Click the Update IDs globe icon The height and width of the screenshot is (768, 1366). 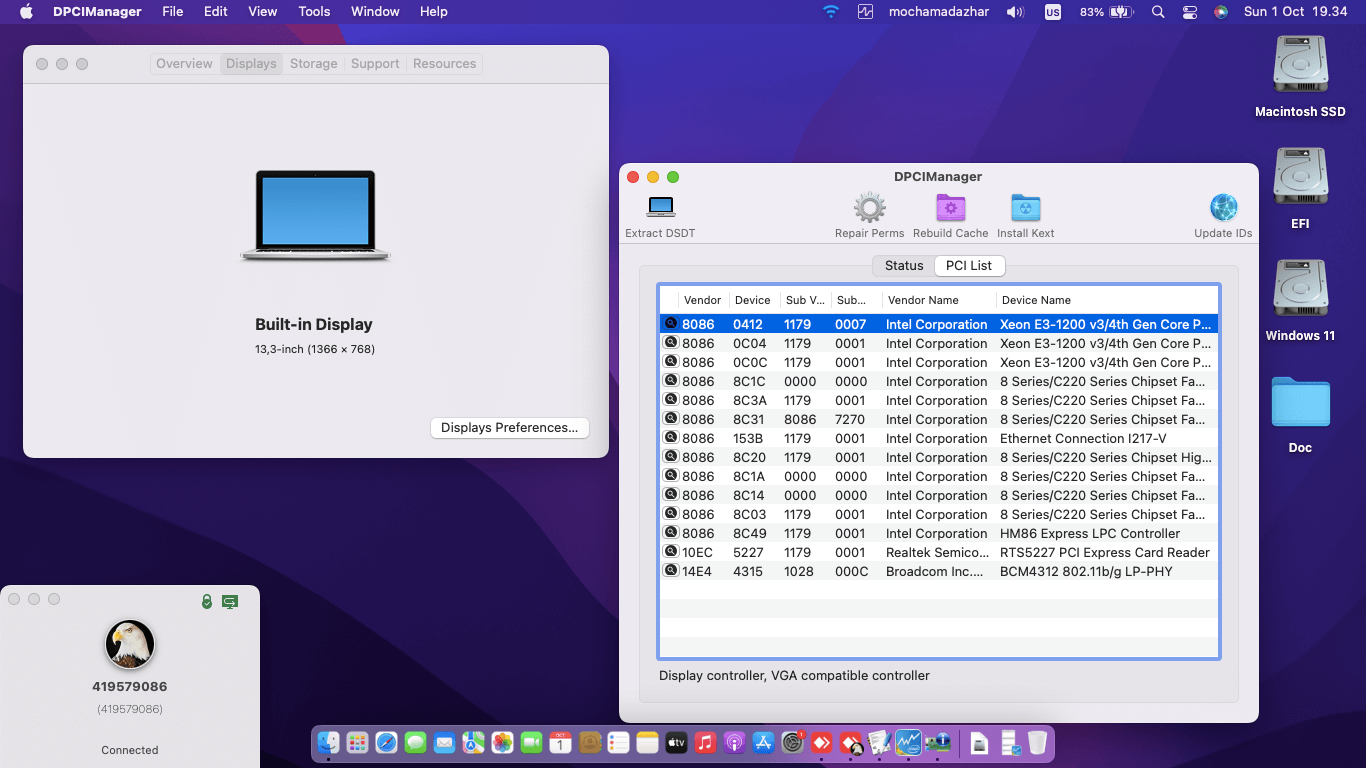1222,208
